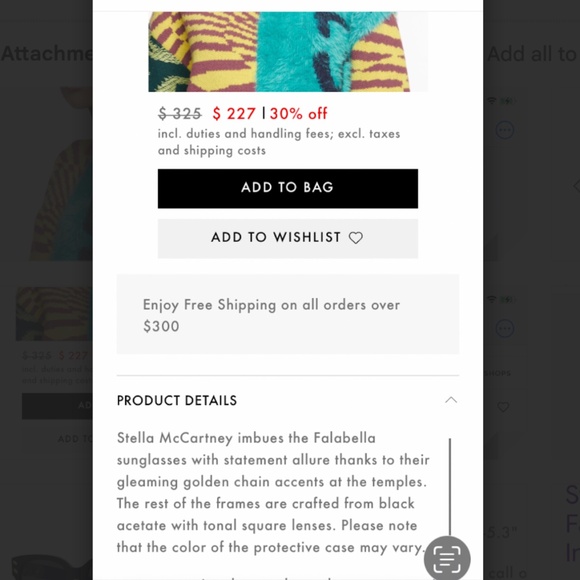The width and height of the screenshot is (580, 580).
Task: Click the product details scrollbar
Action: [x=450, y=488]
